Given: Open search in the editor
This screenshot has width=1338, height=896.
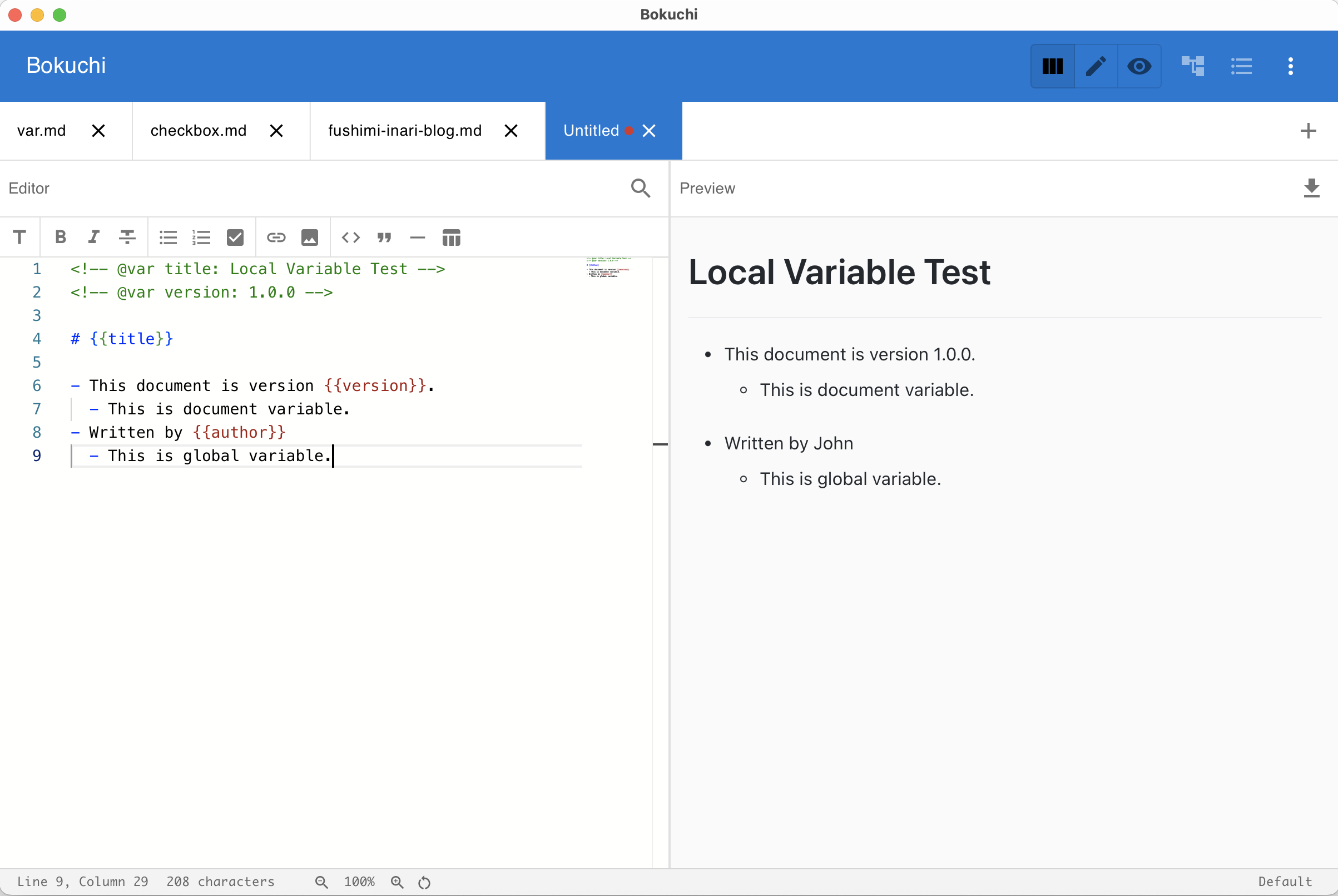Looking at the screenshot, I should click(x=641, y=188).
